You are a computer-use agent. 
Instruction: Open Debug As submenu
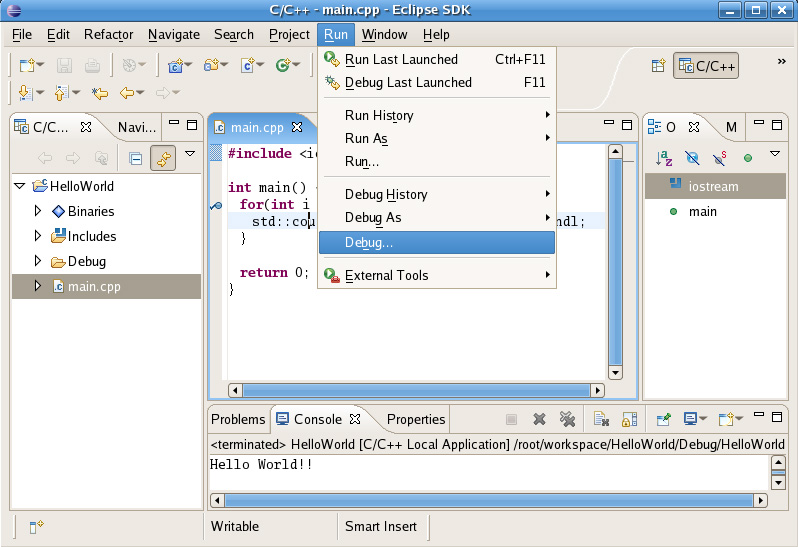click(437, 218)
